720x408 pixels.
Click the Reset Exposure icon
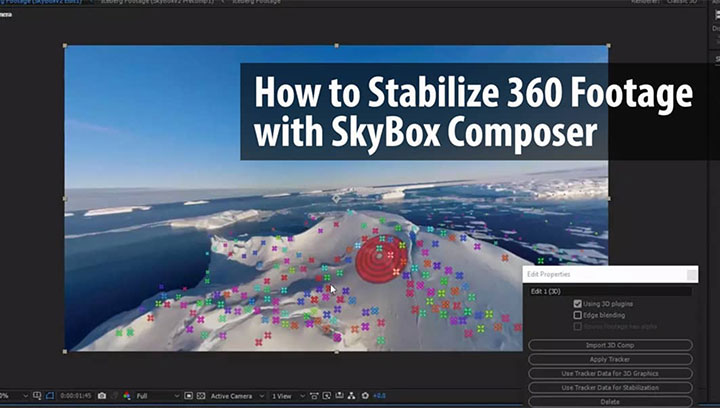tap(365, 396)
